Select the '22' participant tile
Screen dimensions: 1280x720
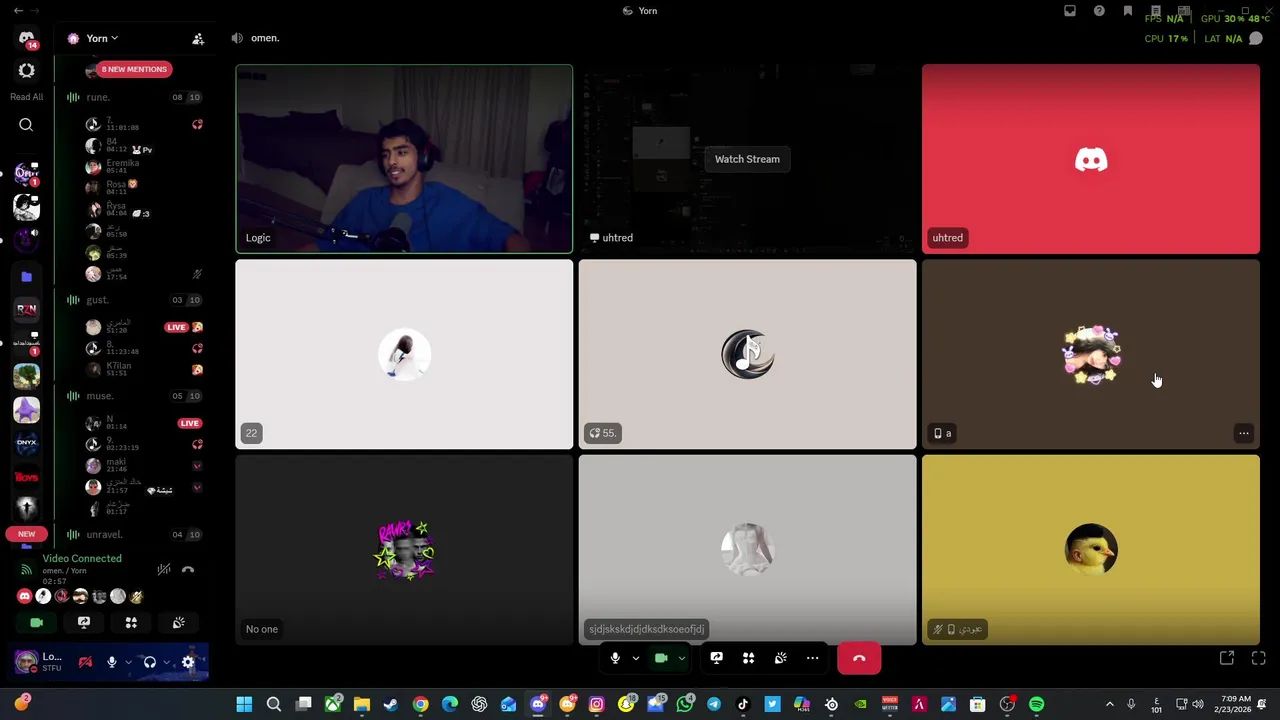[x=404, y=355]
